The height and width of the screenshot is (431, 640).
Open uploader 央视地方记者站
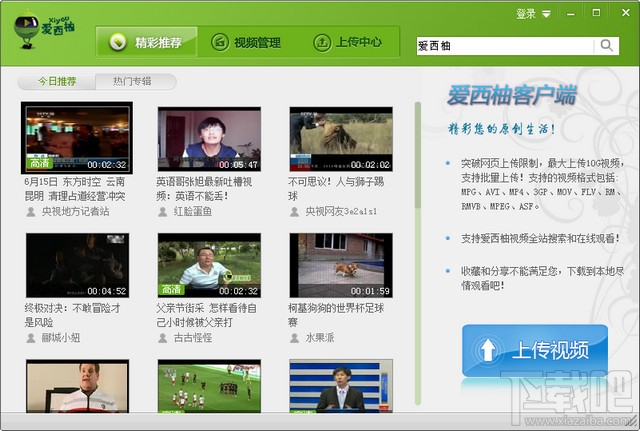[76, 211]
